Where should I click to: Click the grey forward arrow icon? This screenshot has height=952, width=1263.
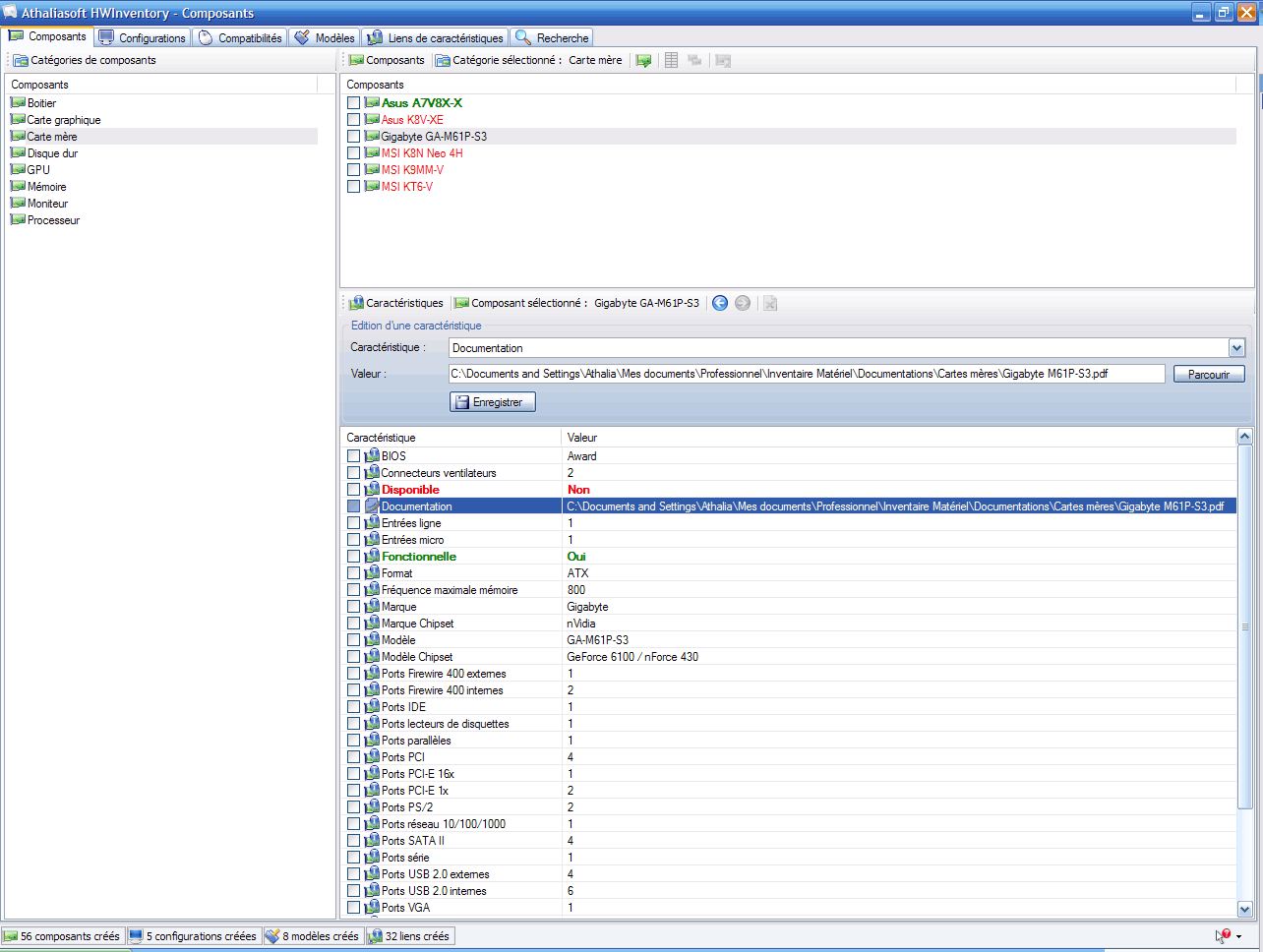[x=743, y=303]
